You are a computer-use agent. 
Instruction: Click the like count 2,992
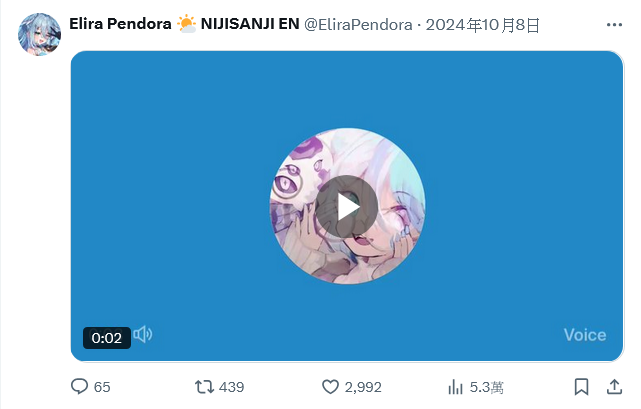tap(363, 387)
